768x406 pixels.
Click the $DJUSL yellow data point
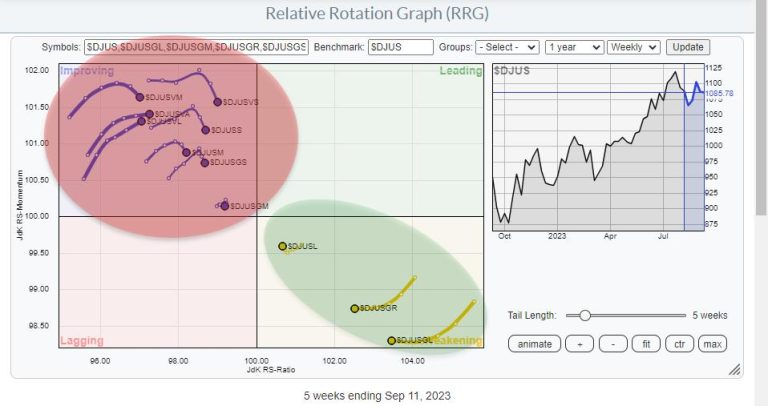(282, 246)
